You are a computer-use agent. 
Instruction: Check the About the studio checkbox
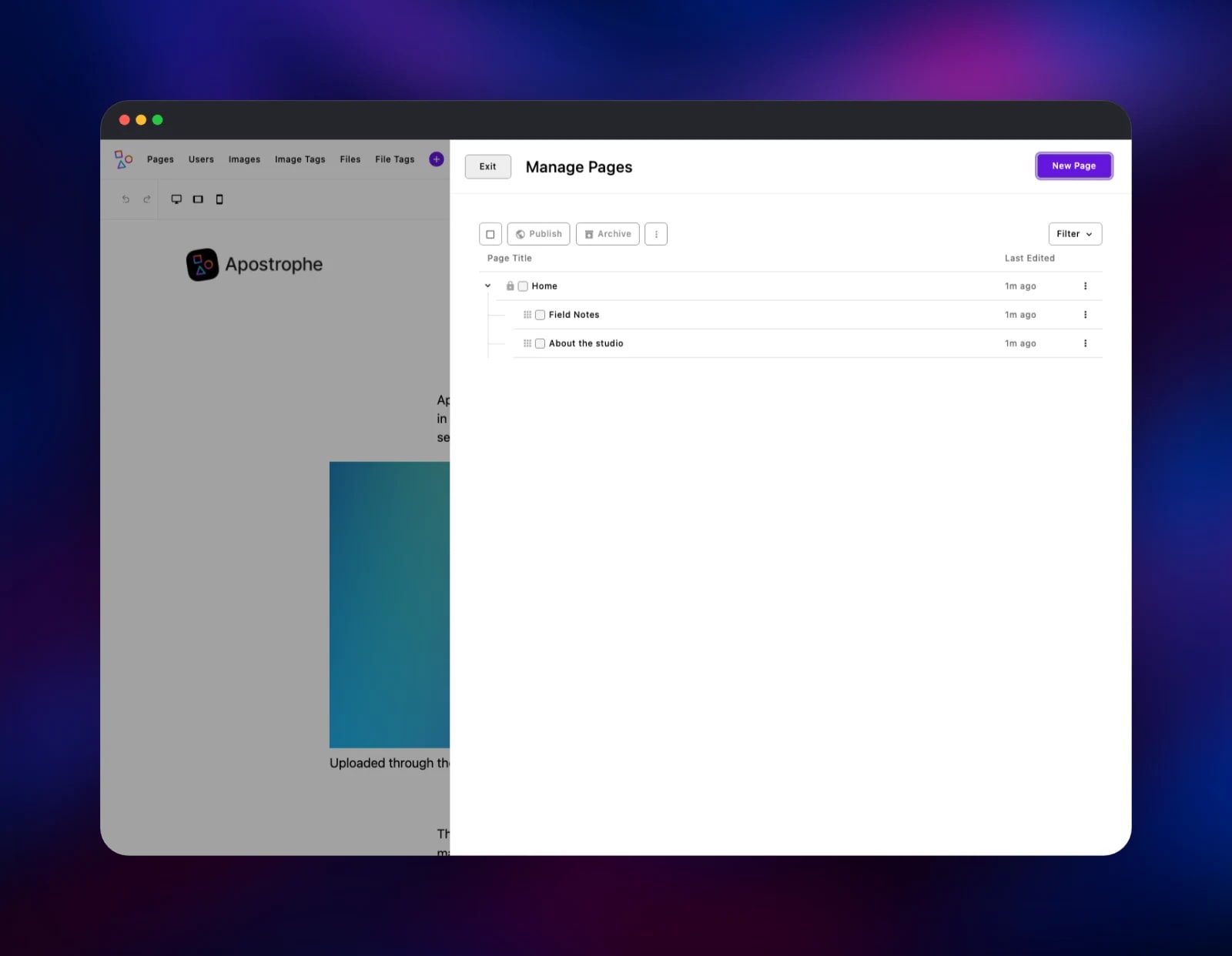pos(540,343)
